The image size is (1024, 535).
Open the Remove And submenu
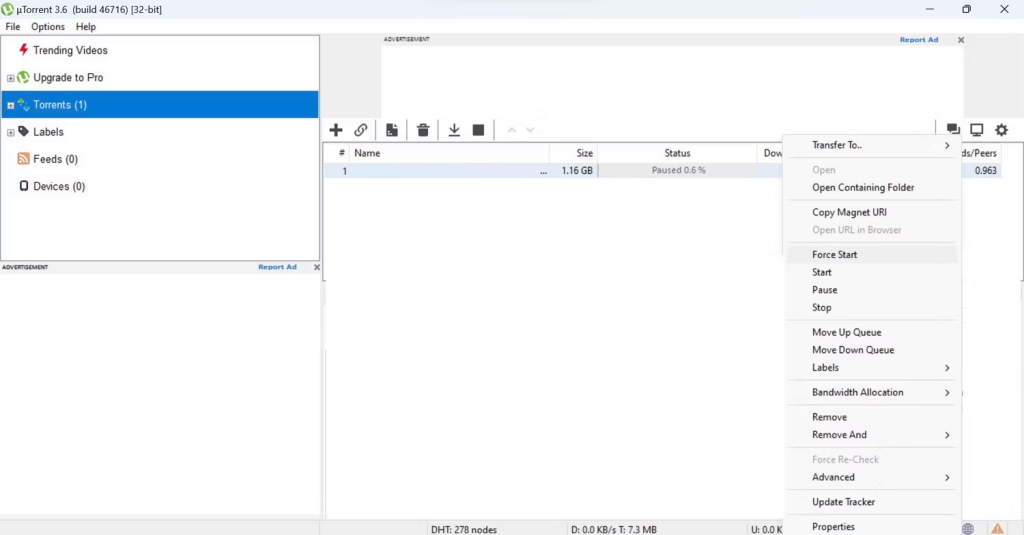tap(872, 435)
